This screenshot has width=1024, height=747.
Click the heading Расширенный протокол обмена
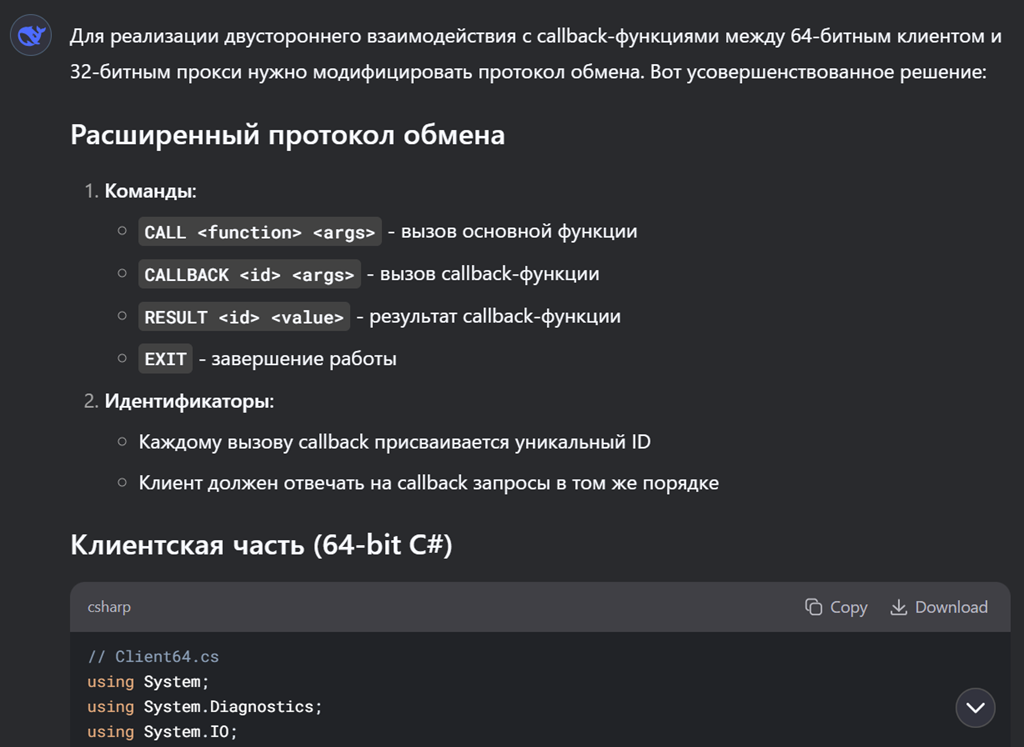[x=287, y=135]
